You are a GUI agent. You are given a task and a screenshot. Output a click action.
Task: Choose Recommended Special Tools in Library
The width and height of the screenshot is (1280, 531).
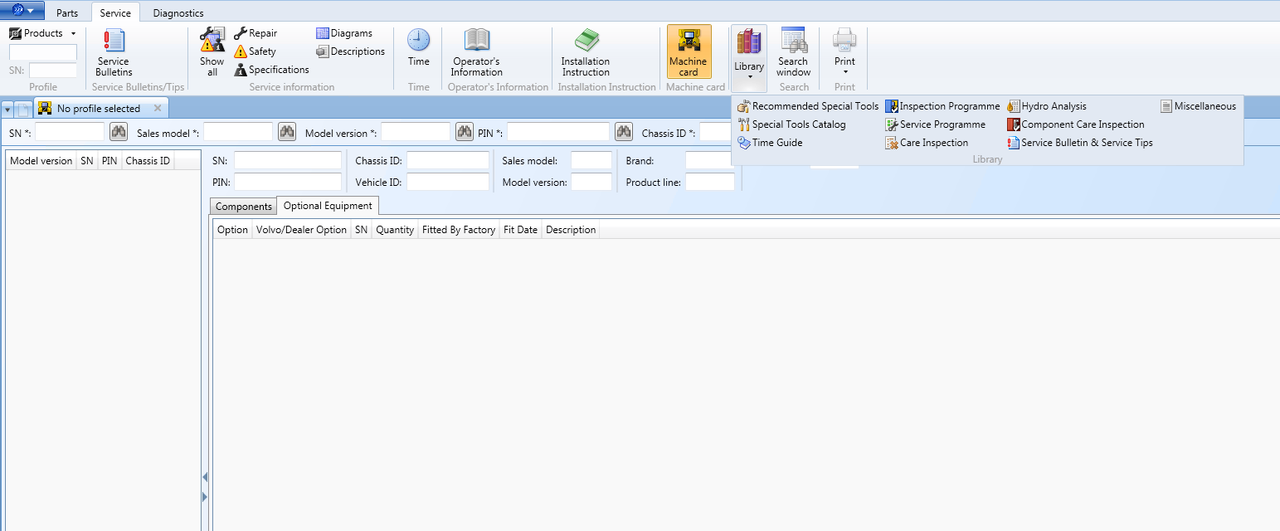pos(808,106)
